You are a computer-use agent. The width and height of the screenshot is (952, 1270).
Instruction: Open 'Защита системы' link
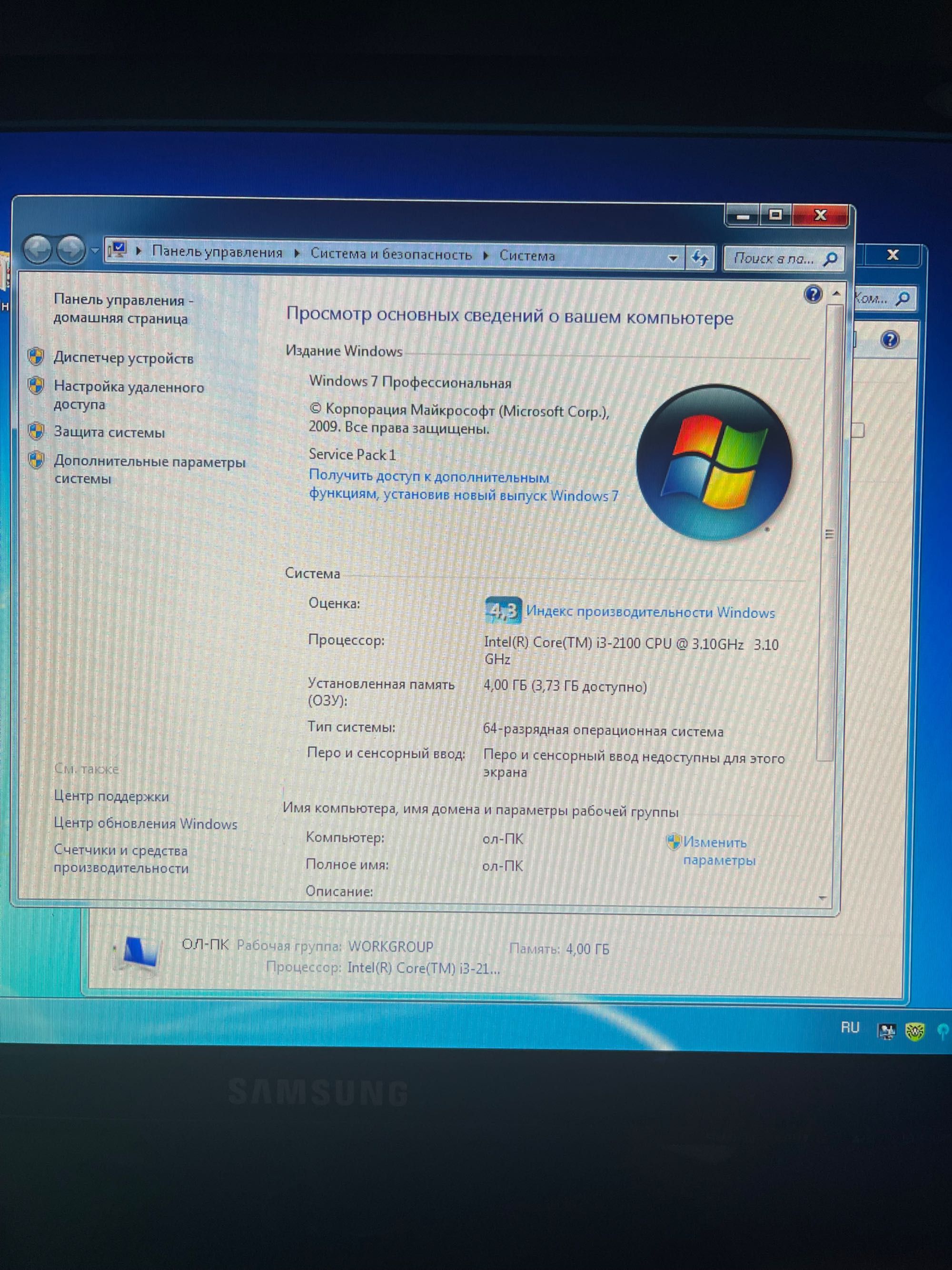tap(109, 432)
